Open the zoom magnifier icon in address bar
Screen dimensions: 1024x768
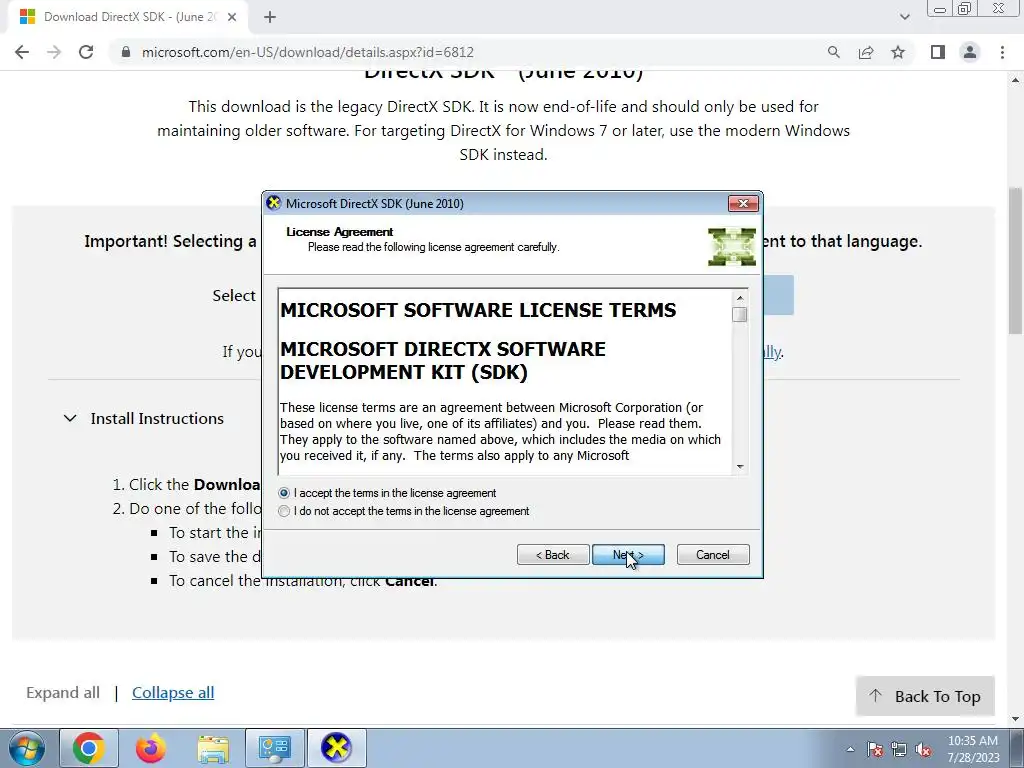(834, 52)
